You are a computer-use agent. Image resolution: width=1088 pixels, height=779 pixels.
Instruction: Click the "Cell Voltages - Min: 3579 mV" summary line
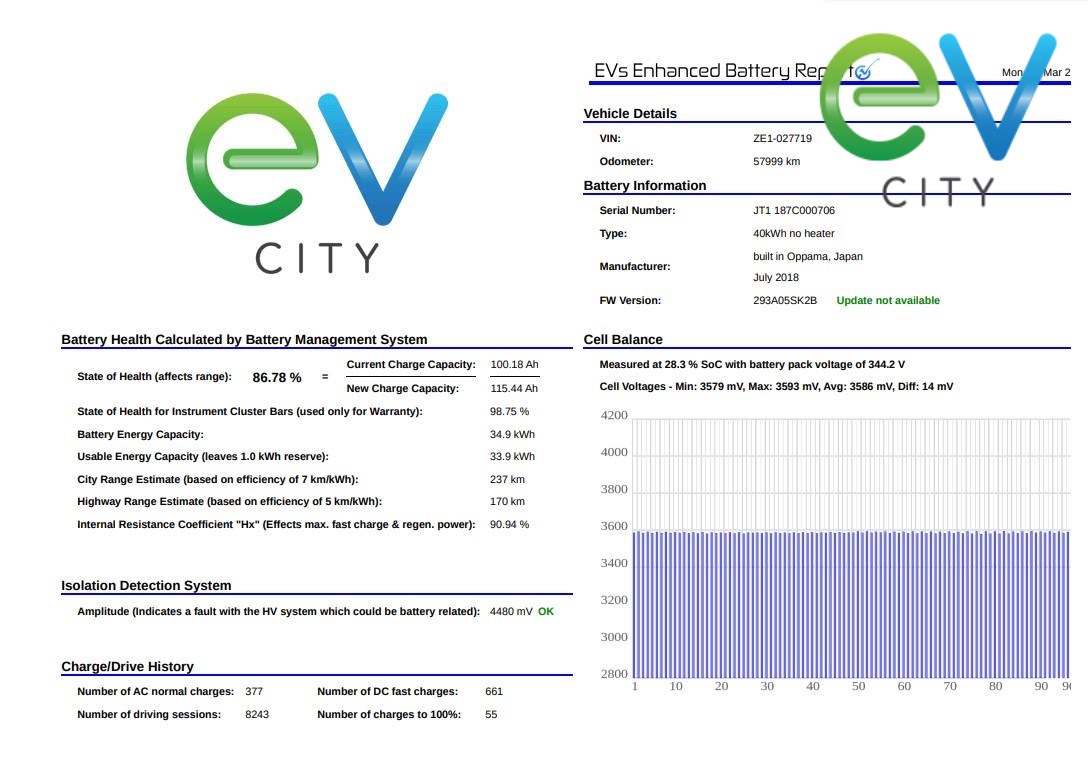[776, 387]
